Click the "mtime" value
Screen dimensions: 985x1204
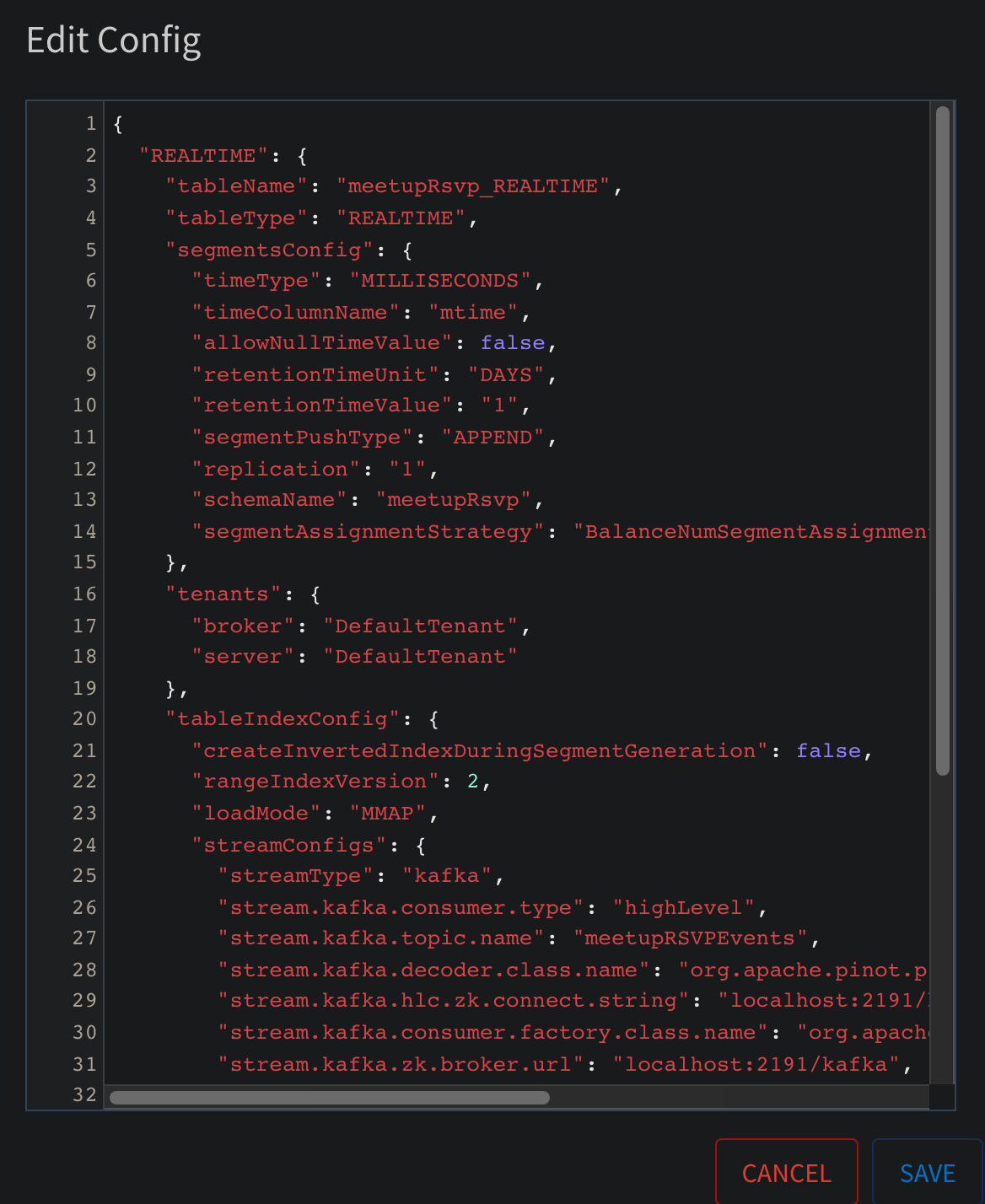(x=473, y=313)
